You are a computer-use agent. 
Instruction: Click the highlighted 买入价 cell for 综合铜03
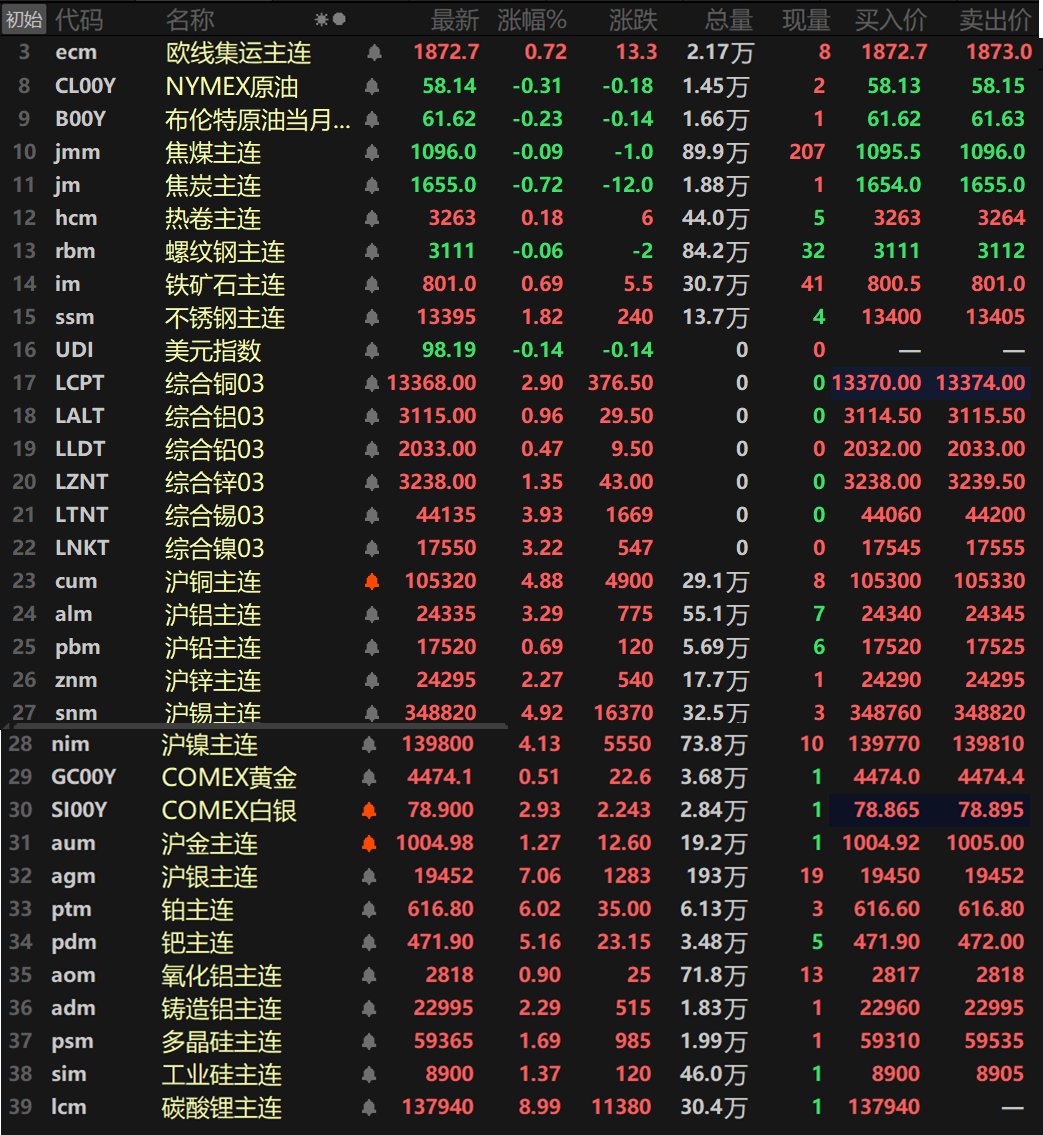[877, 383]
